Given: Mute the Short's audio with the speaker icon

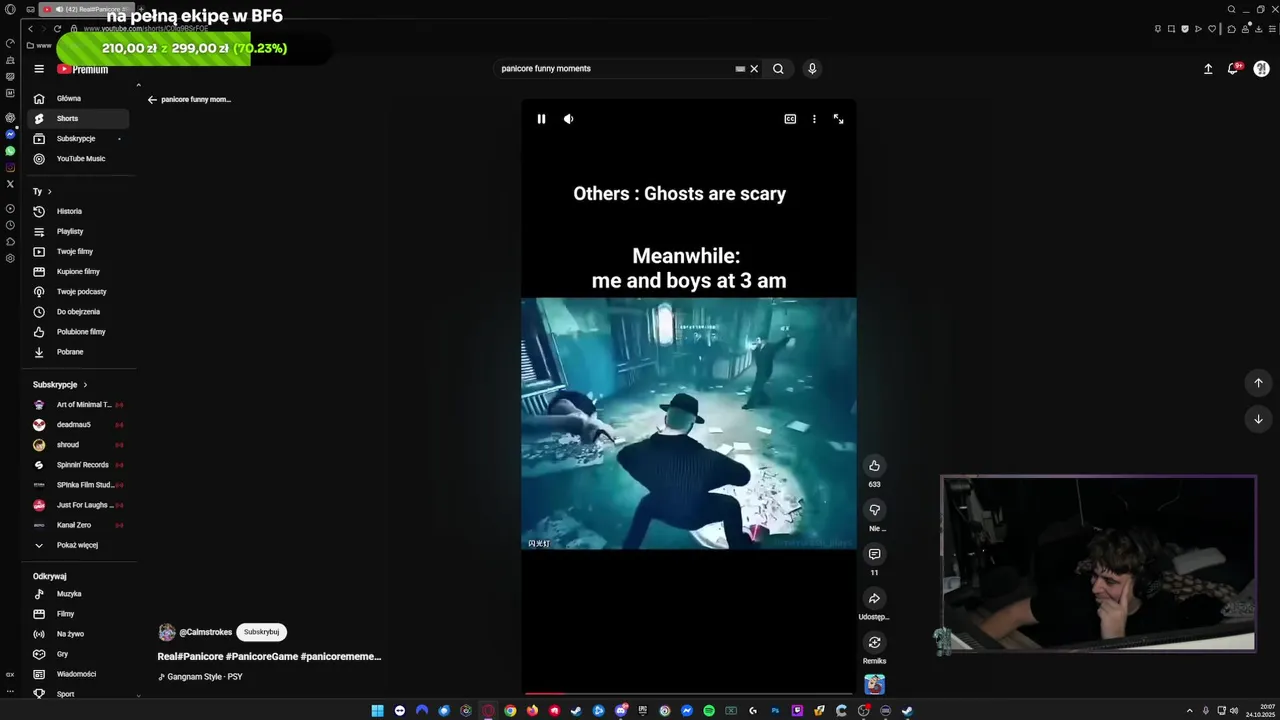Looking at the screenshot, I should (x=568, y=119).
